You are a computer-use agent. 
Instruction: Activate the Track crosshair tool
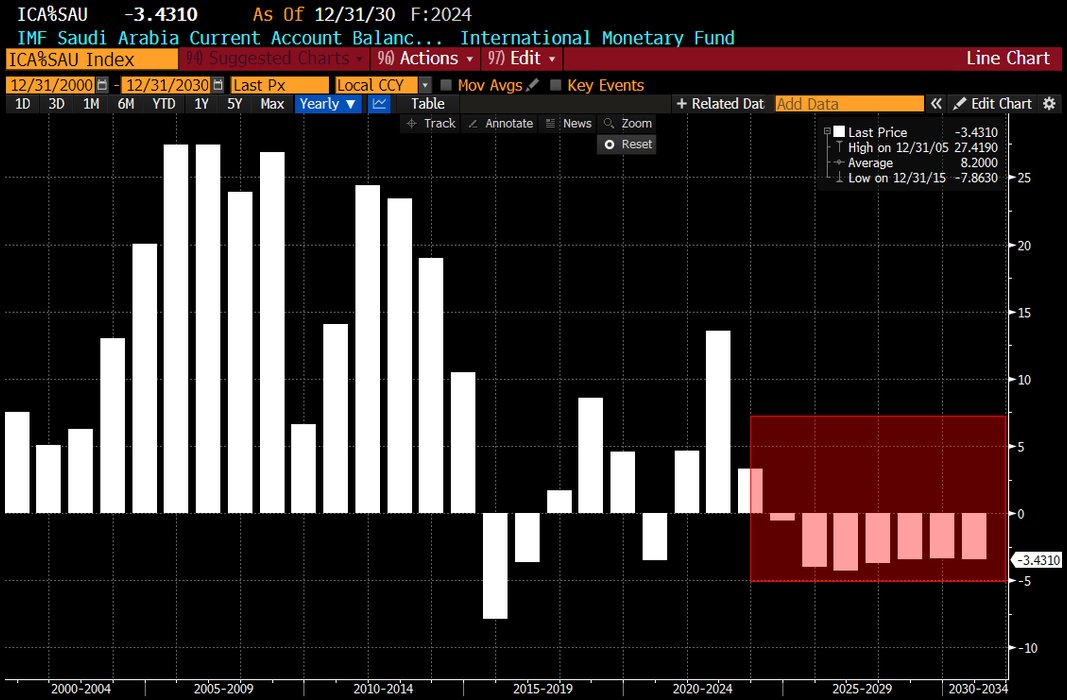tap(430, 123)
